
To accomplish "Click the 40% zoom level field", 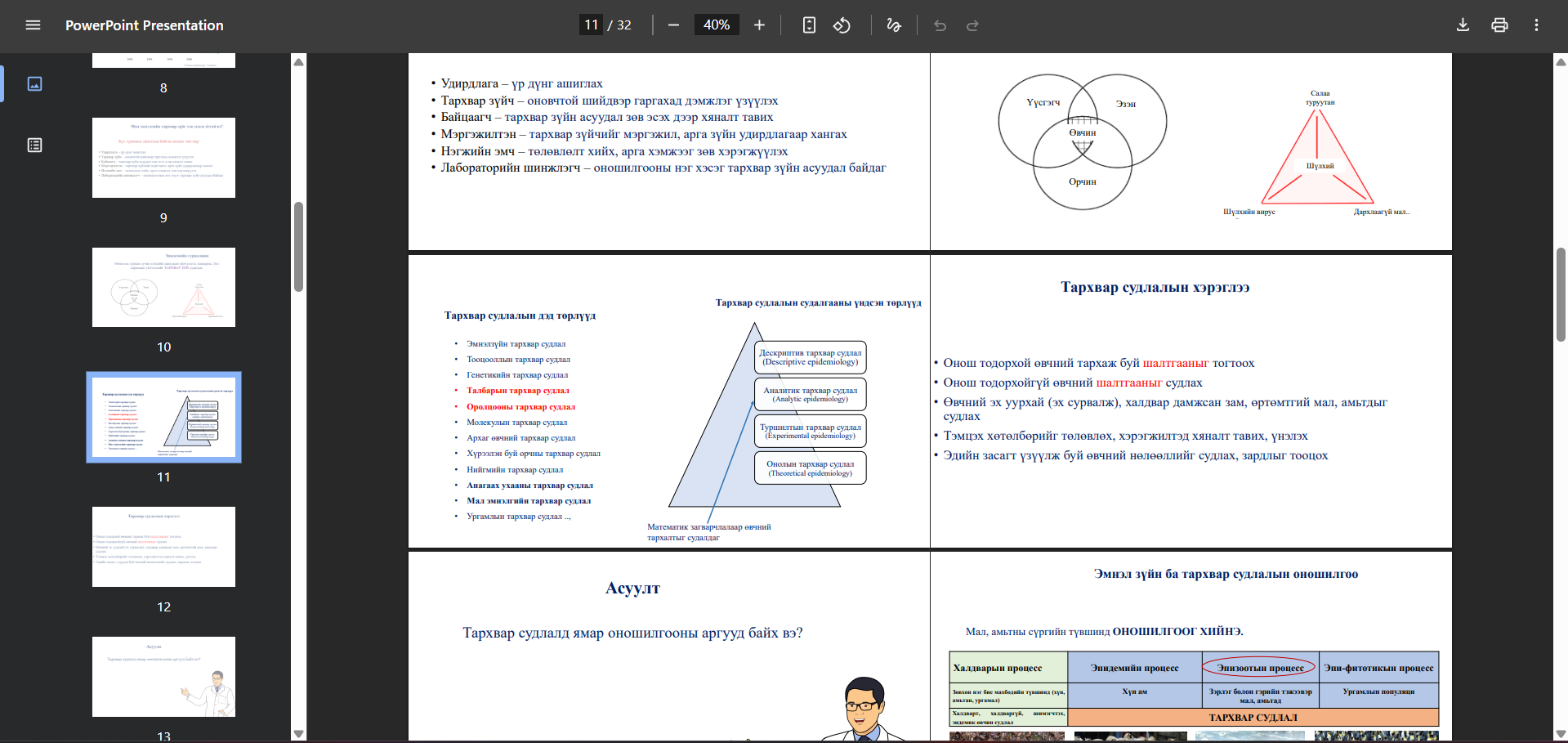I will coord(717,25).
